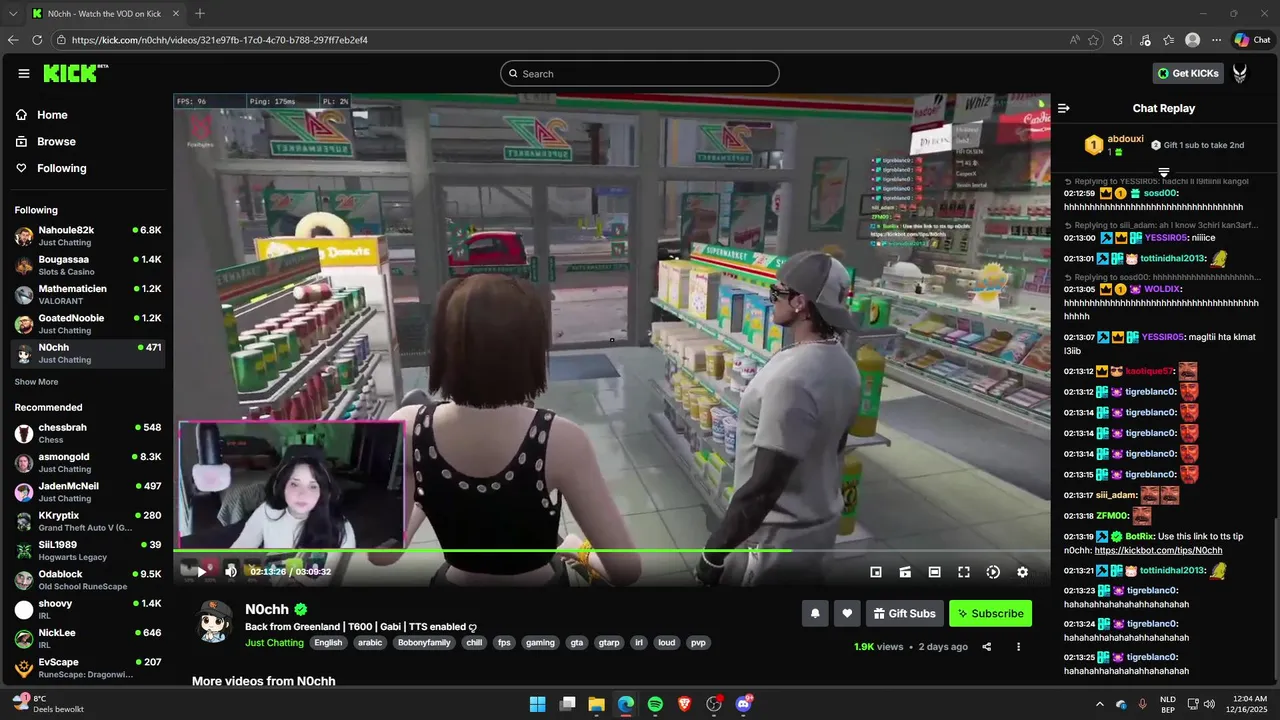This screenshot has width=1280, height=720.
Task: Click the Just Chatting category link
Action: [x=274, y=643]
